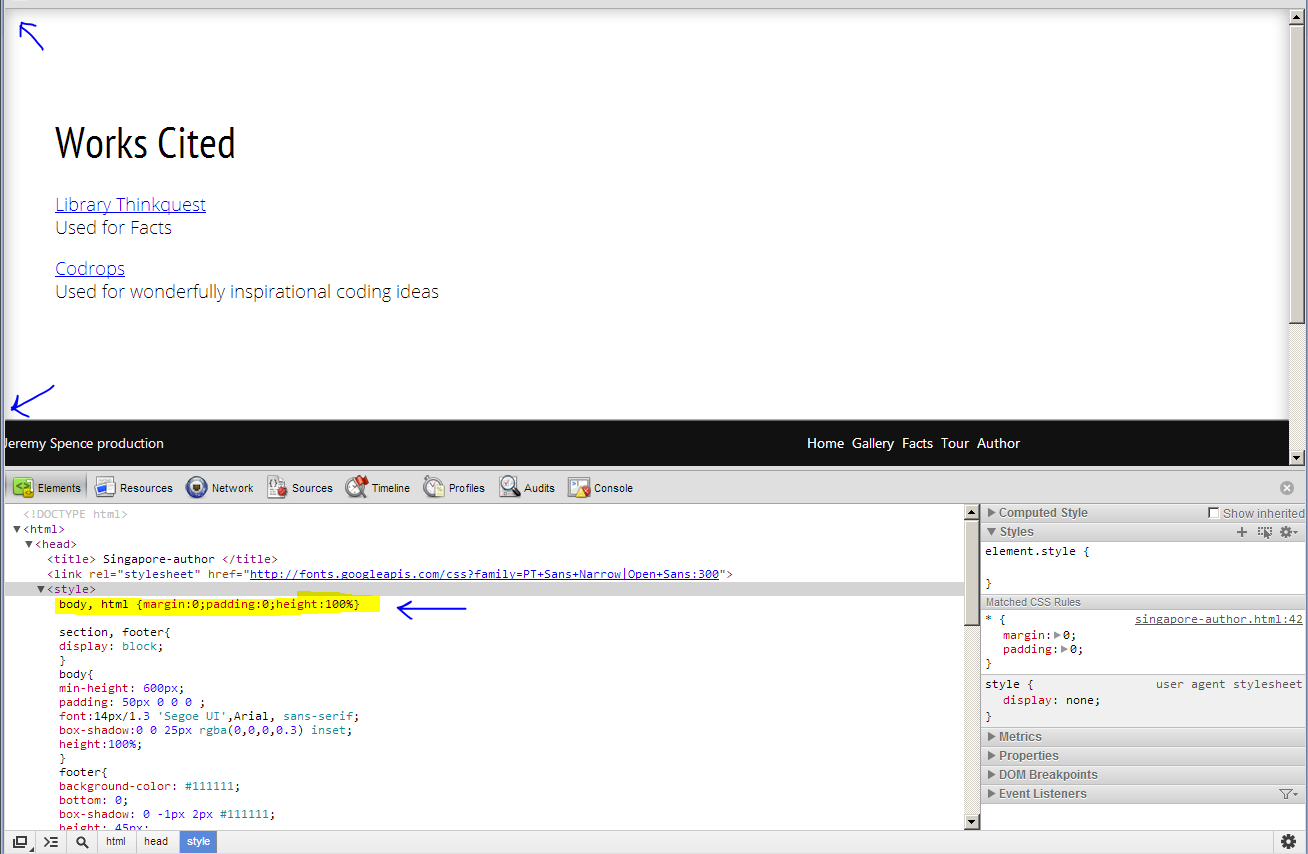Collapse the <html> node

17,529
